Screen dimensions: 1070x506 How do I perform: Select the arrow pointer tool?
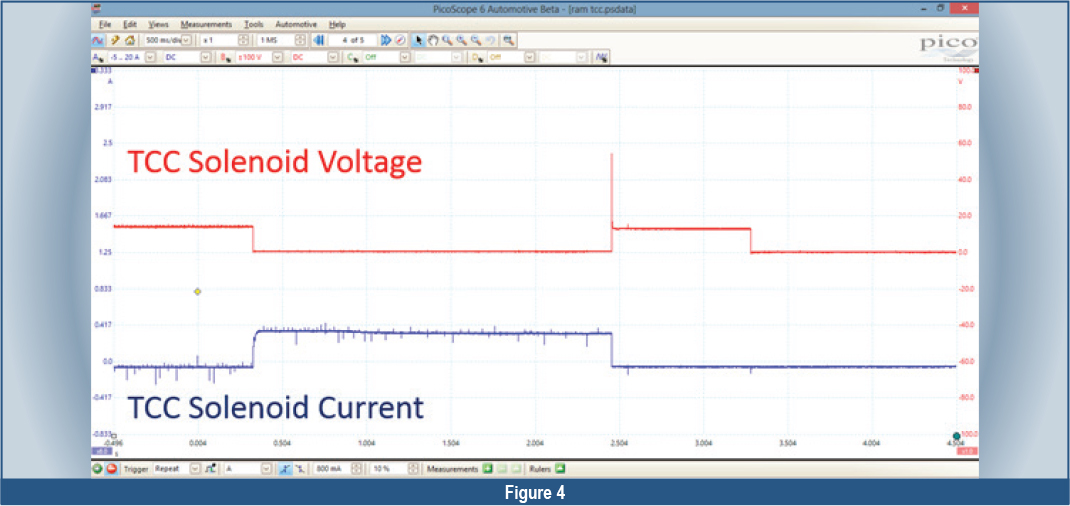tap(419, 40)
